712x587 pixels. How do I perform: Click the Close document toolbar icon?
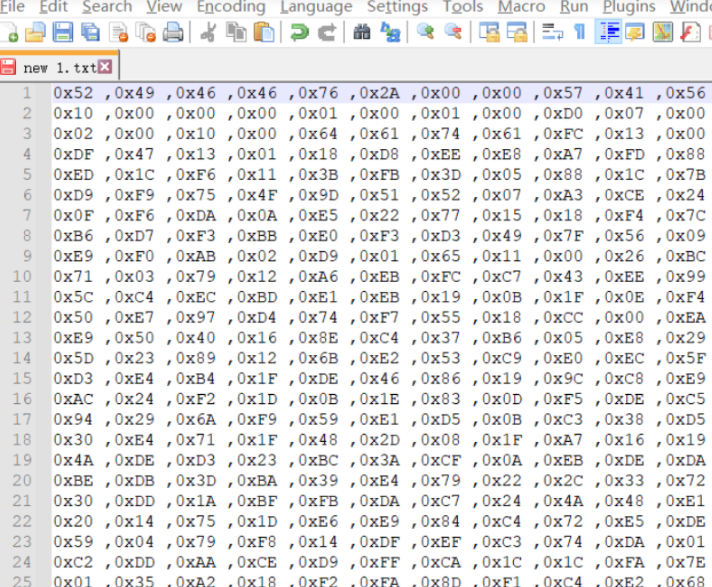(119, 32)
